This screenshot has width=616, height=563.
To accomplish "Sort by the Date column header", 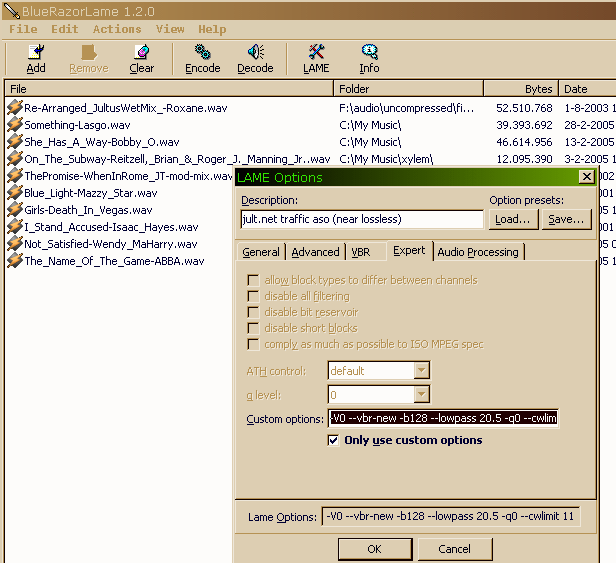I will (587, 89).
